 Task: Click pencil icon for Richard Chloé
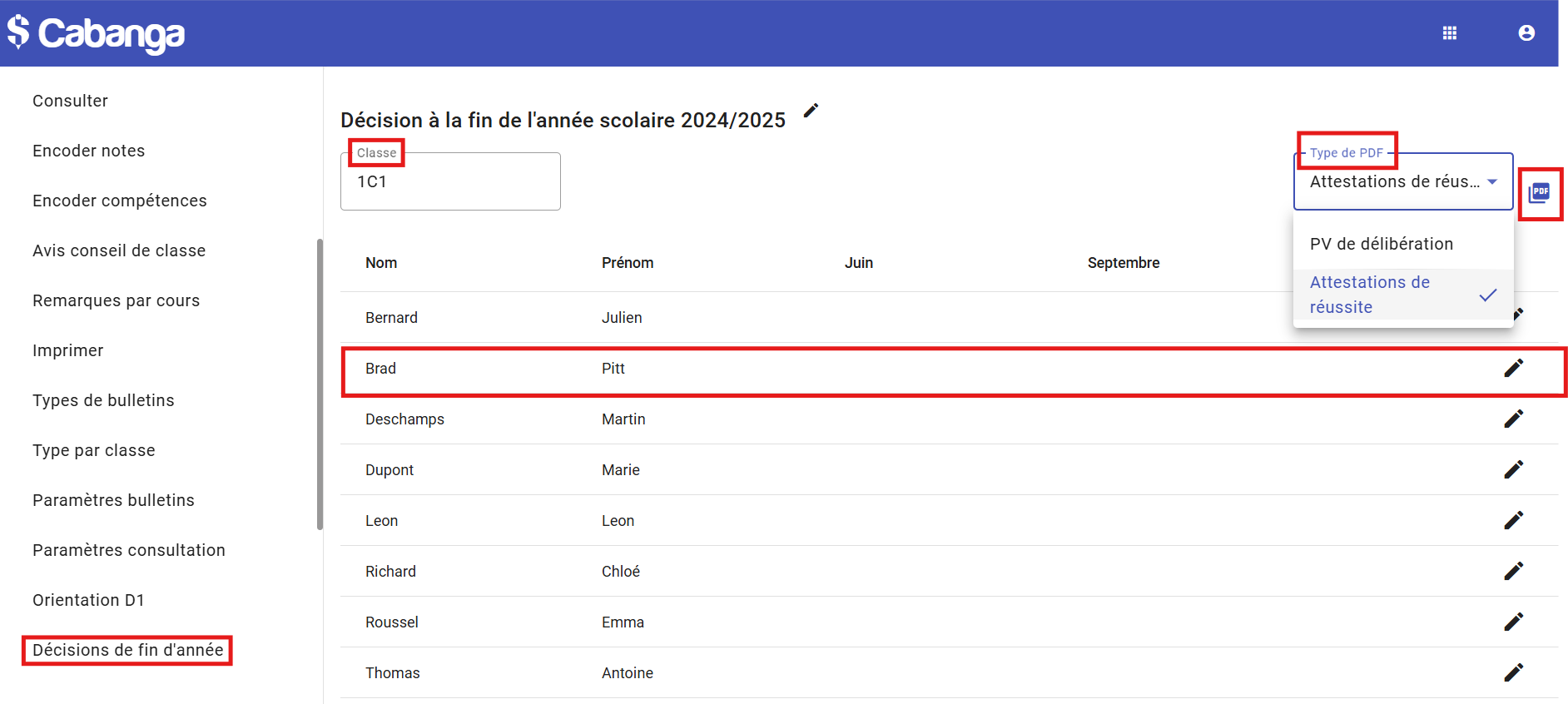click(1513, 571)
